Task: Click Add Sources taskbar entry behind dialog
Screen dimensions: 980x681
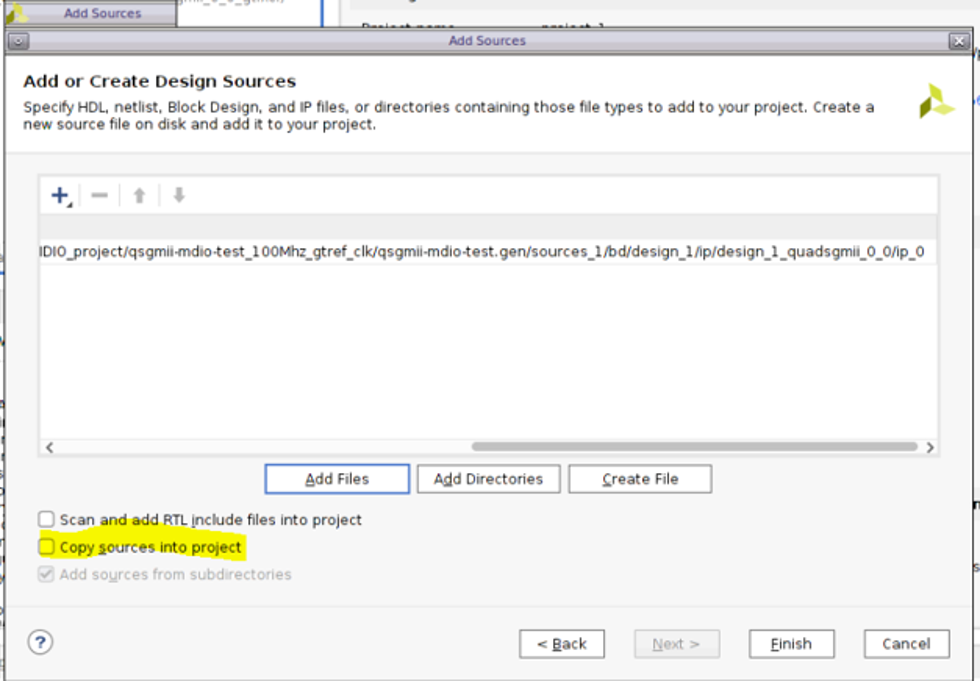Action: click(91, 13)
